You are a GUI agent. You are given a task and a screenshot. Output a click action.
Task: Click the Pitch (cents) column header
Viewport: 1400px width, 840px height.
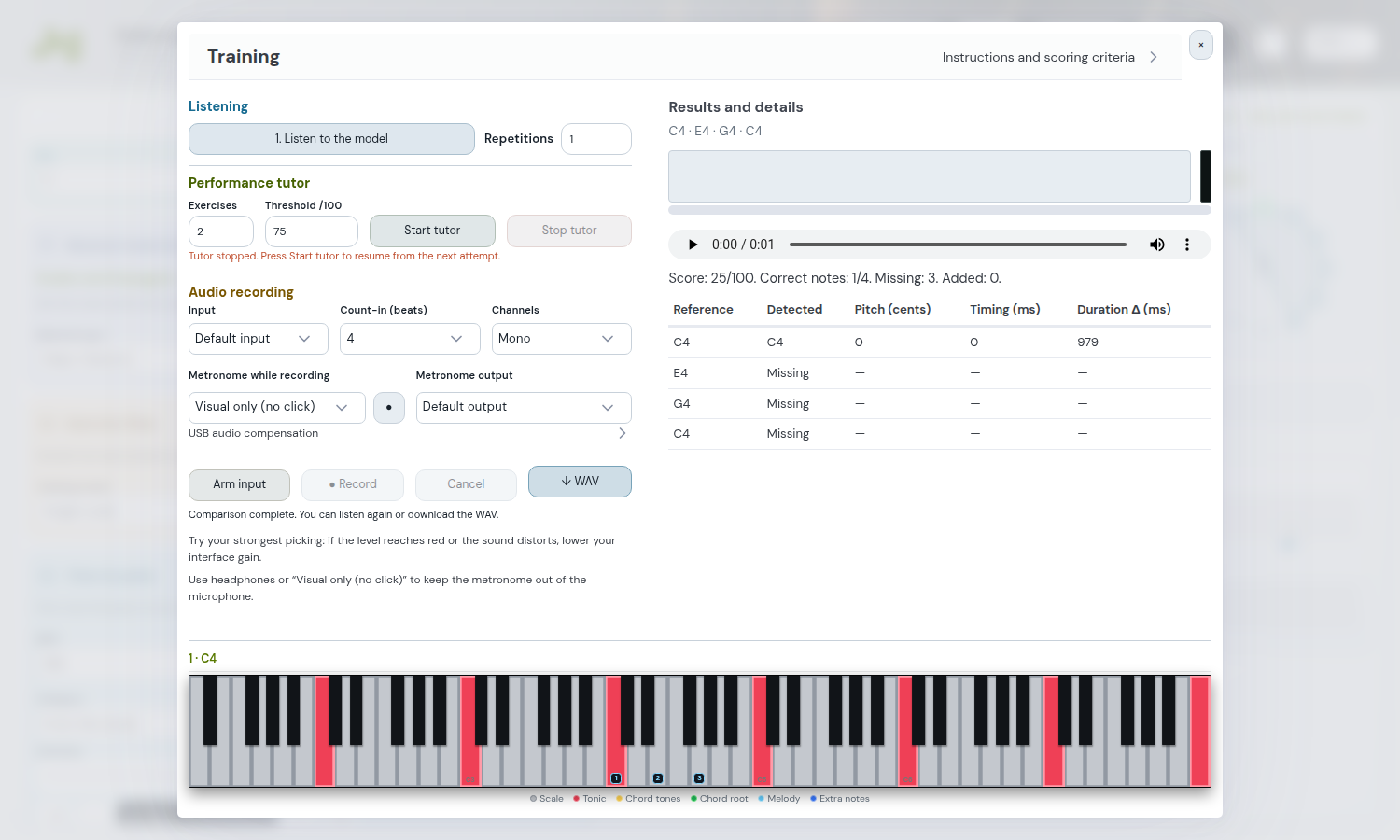pos(892,310)
